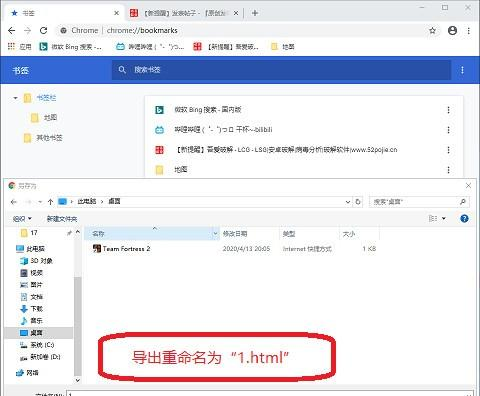Select the Bing bookmark row
480x396 pixels.
[304, 110]
